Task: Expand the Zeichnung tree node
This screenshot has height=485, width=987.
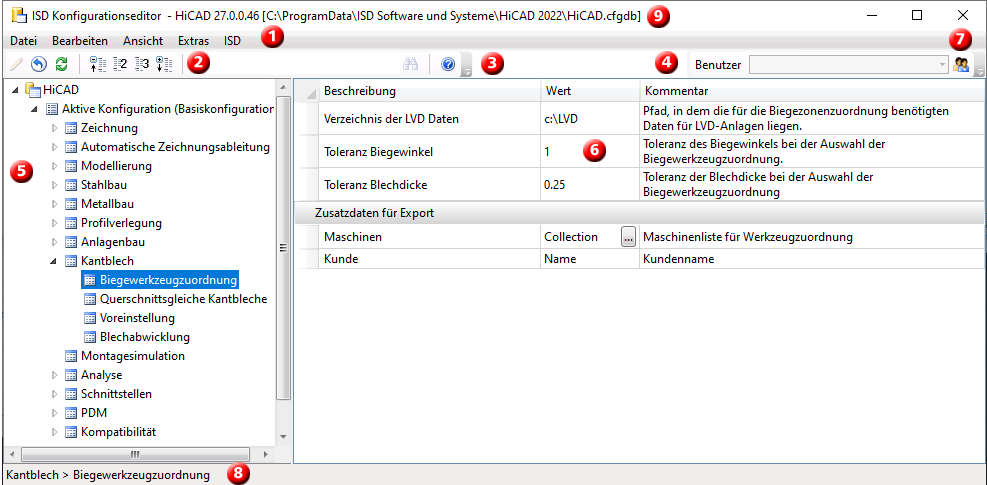Action: [x=54, y=128]
